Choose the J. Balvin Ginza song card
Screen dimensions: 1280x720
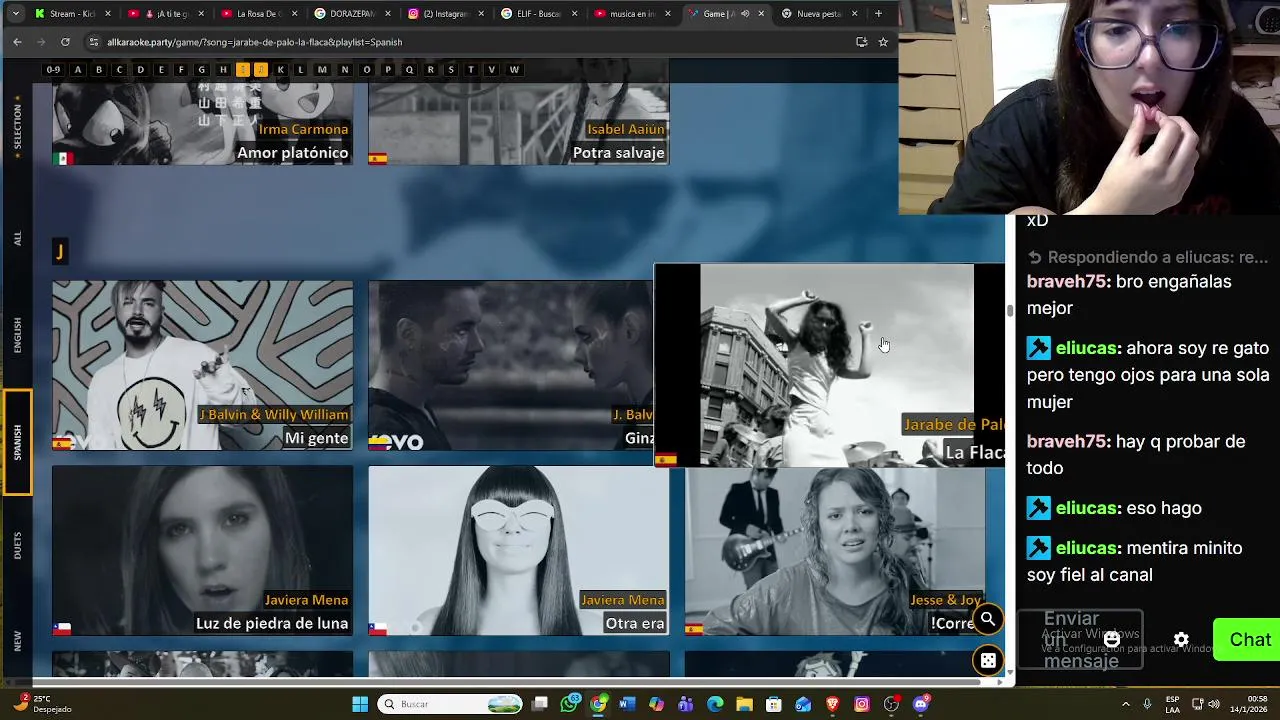click(510, 365)
